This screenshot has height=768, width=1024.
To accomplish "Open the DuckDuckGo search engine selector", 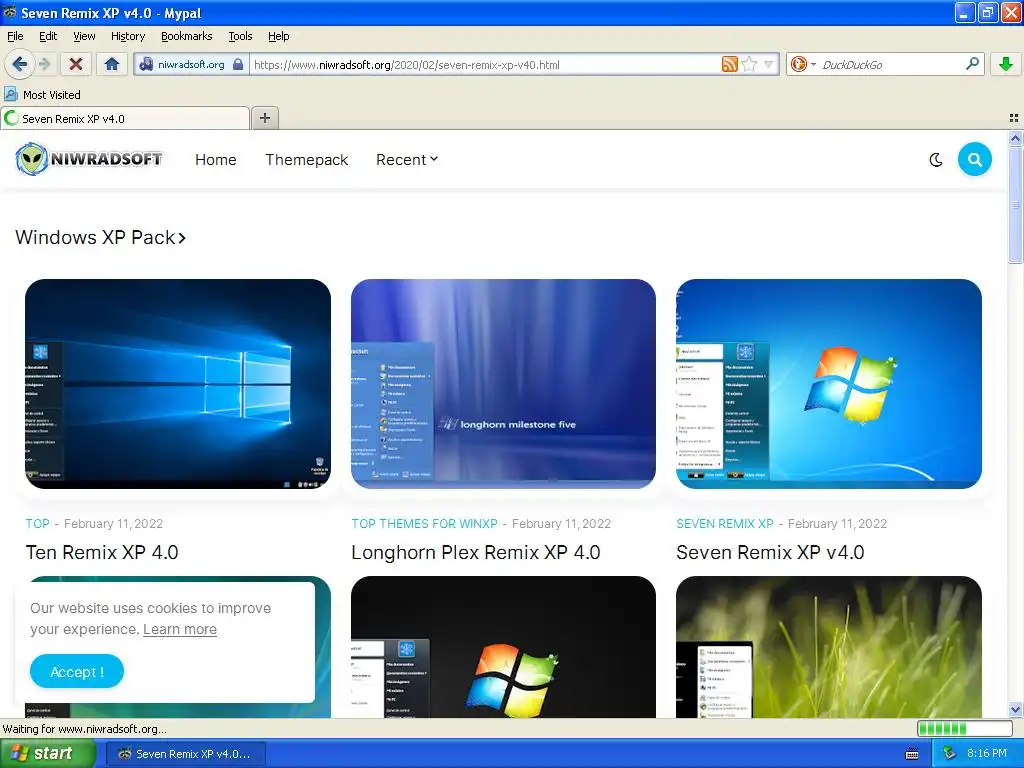I will (803, 64).
